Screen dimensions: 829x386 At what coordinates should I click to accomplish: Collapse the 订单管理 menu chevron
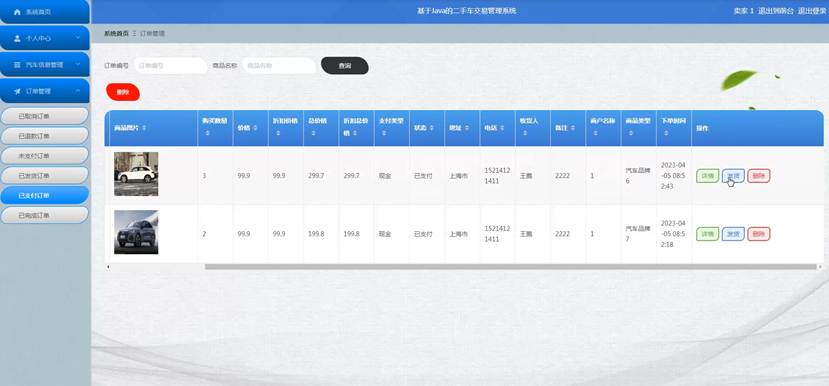tap(78, 91)
